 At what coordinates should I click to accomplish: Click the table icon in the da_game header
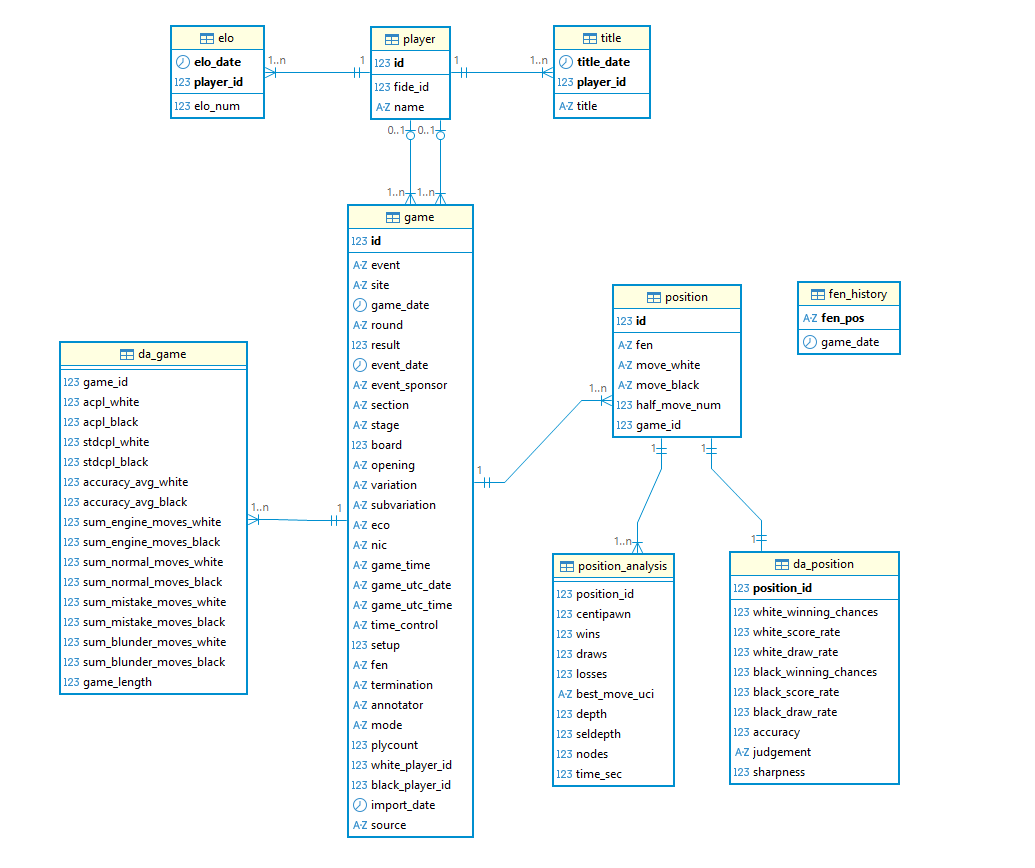[x=127, y=354]
